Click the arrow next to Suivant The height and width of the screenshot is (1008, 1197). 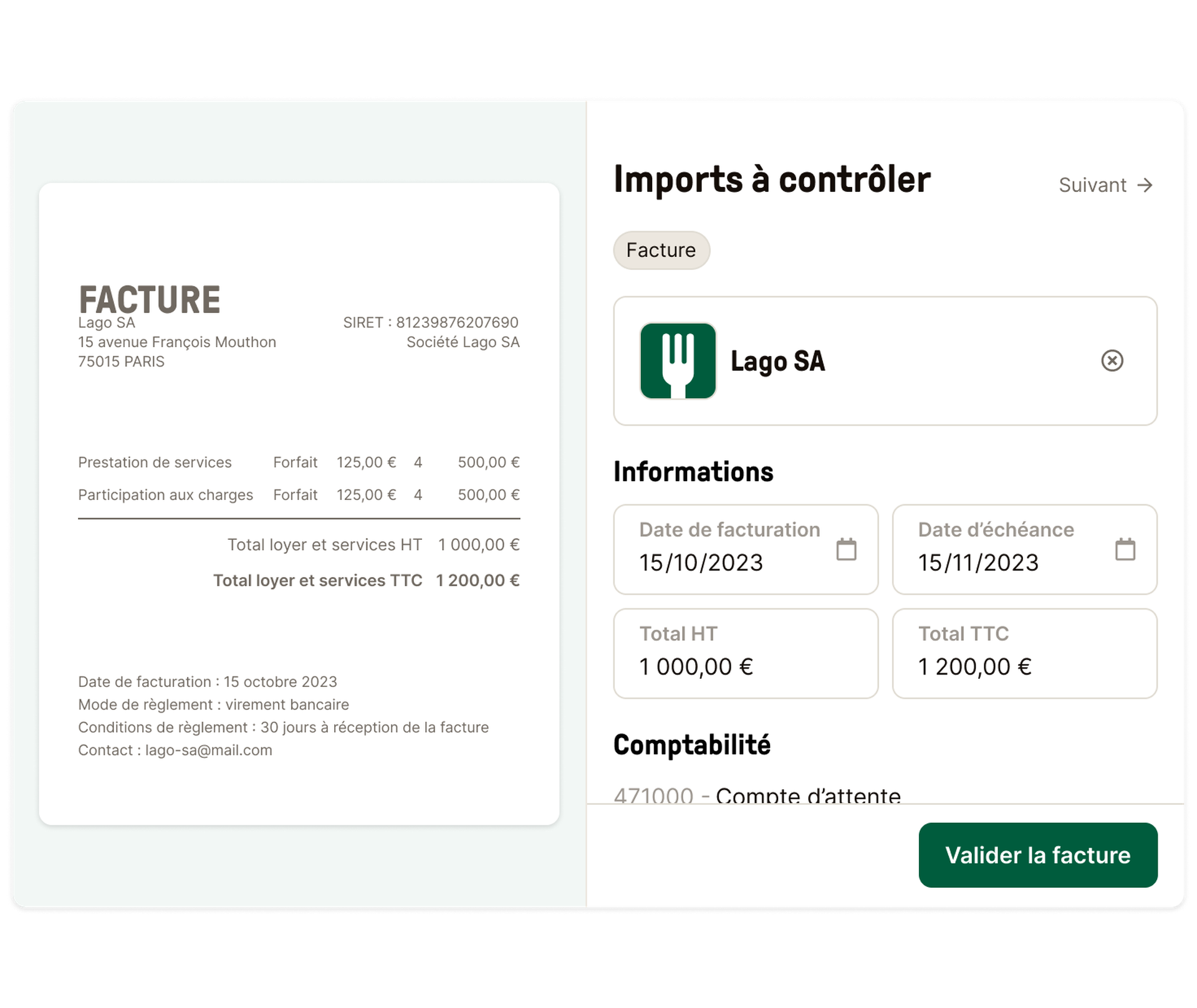(1146, 185)
